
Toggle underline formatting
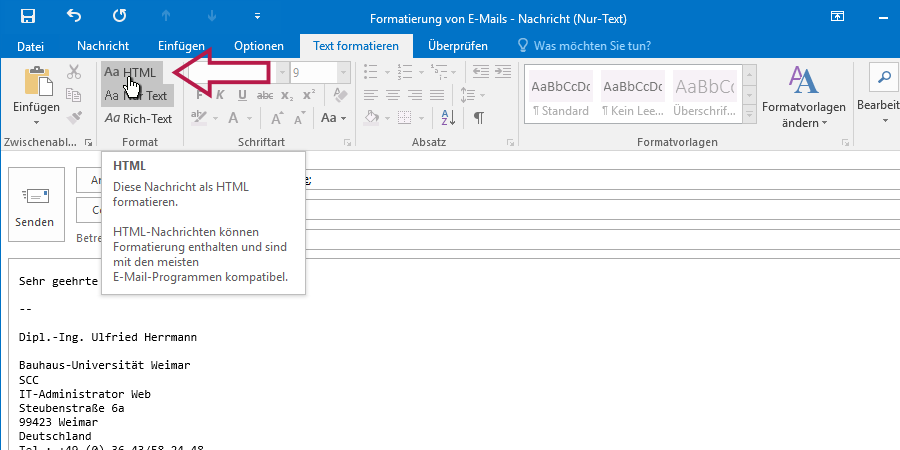point(241,95)
